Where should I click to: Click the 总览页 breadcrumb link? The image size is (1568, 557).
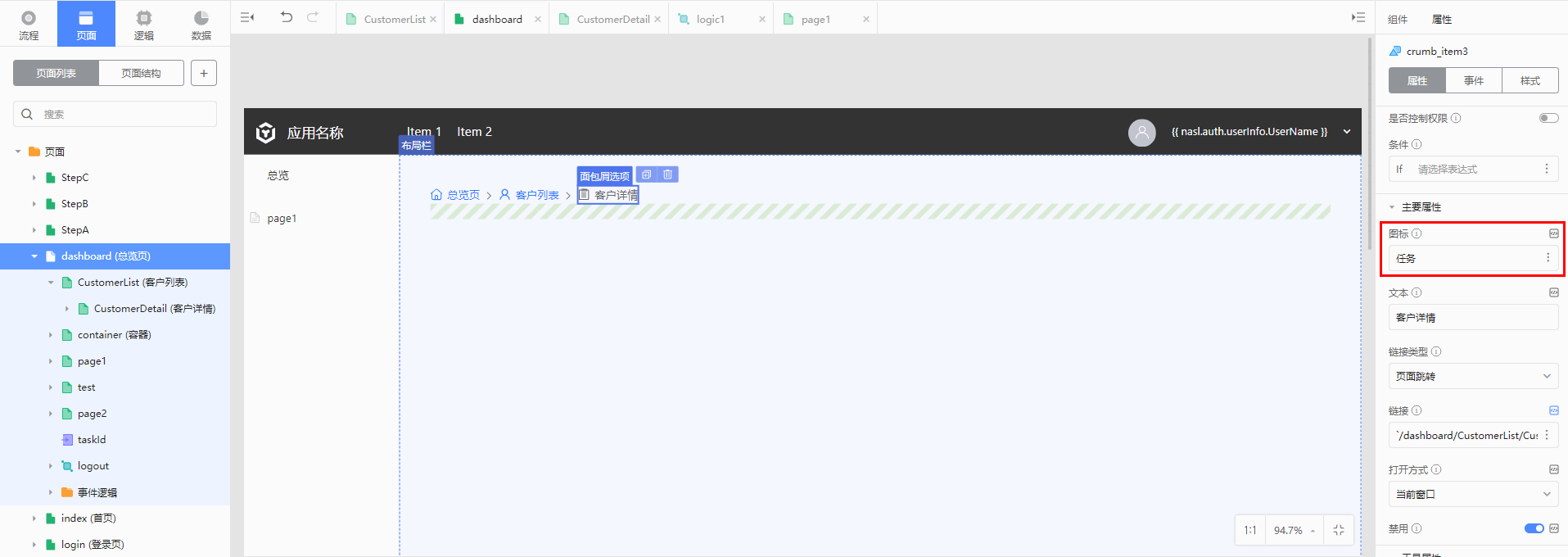[x=463, y=195]
